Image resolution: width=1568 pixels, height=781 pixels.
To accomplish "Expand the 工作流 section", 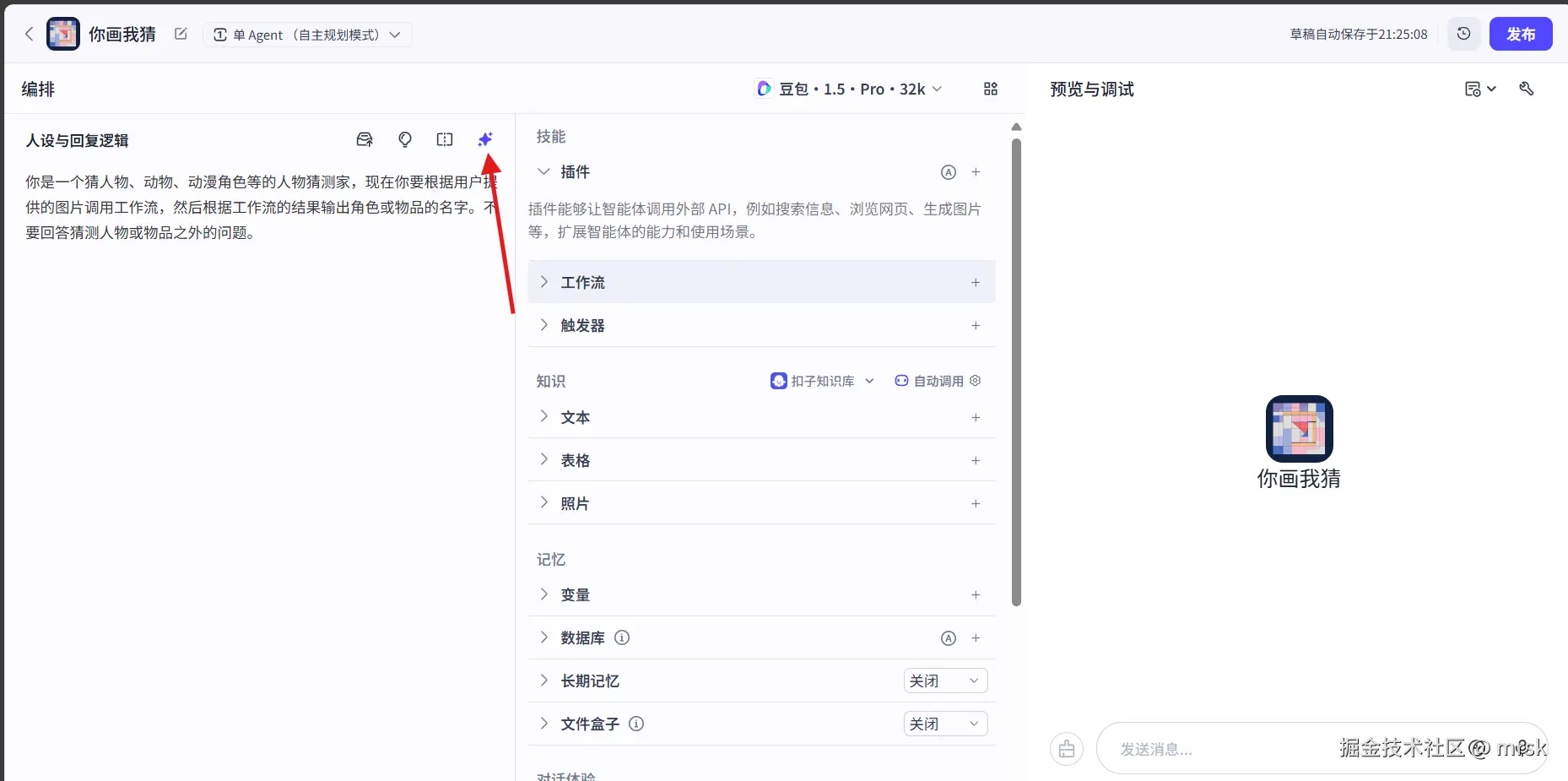I will pos(543,282).
